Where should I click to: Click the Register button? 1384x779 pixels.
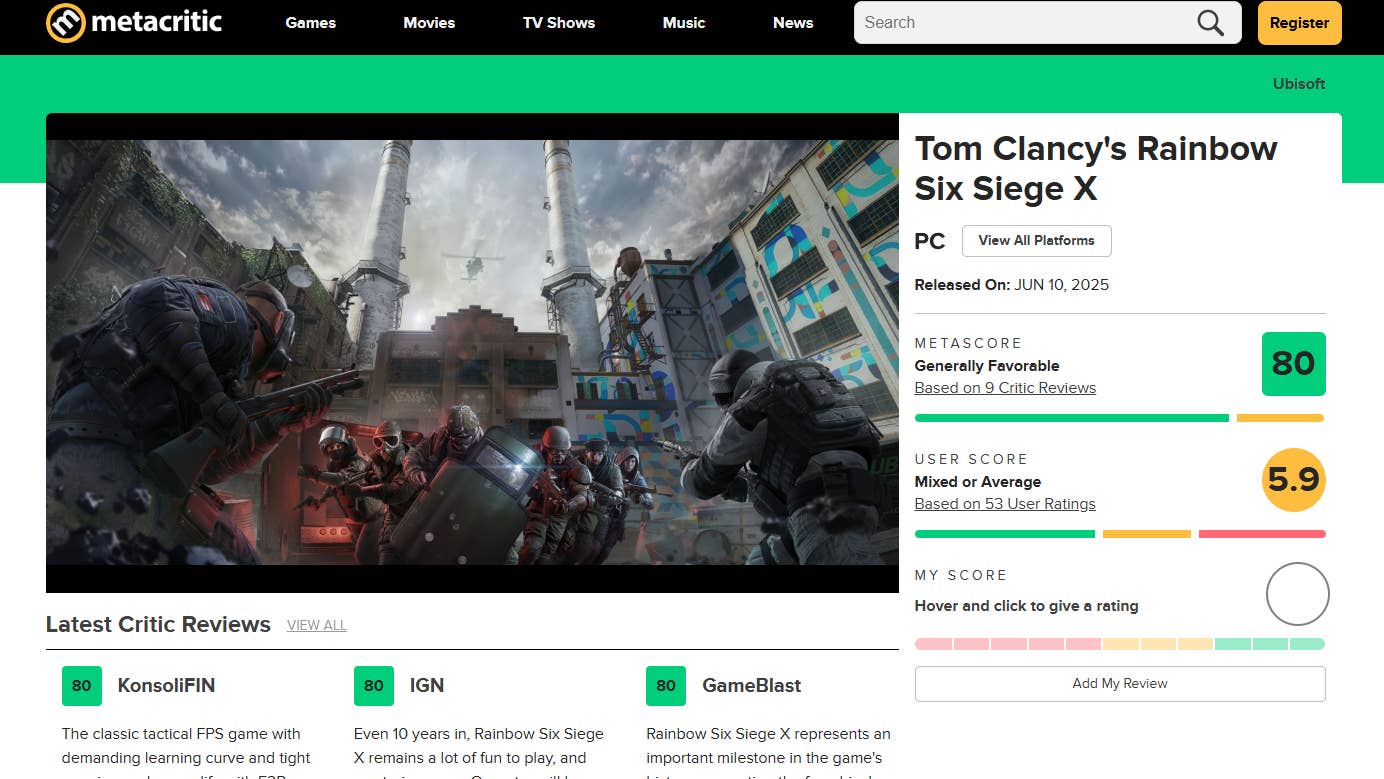pos(1299,22)
